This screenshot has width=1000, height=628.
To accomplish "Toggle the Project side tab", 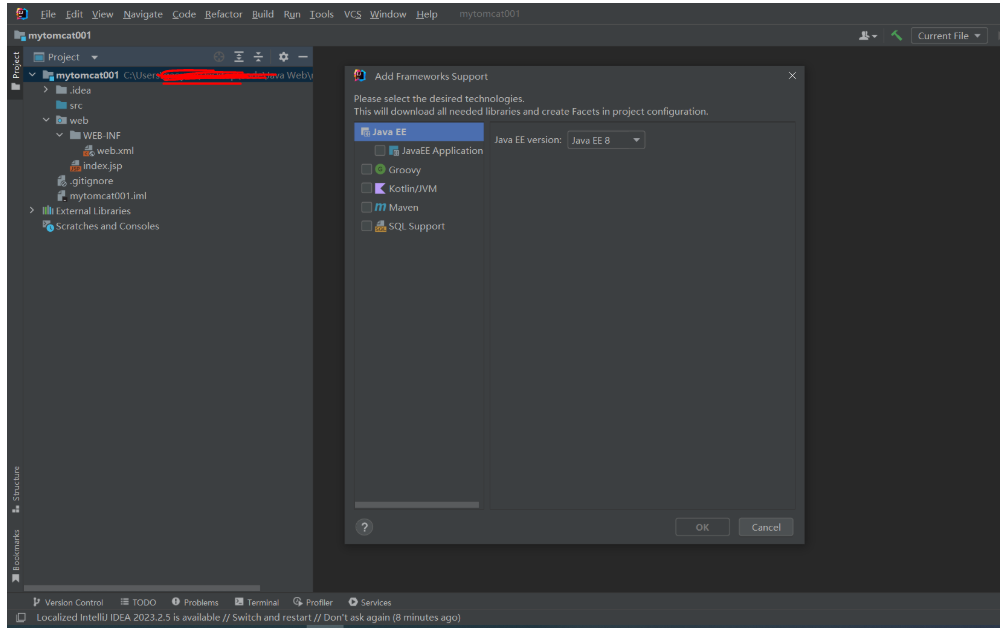I will [x=16, y=71].
